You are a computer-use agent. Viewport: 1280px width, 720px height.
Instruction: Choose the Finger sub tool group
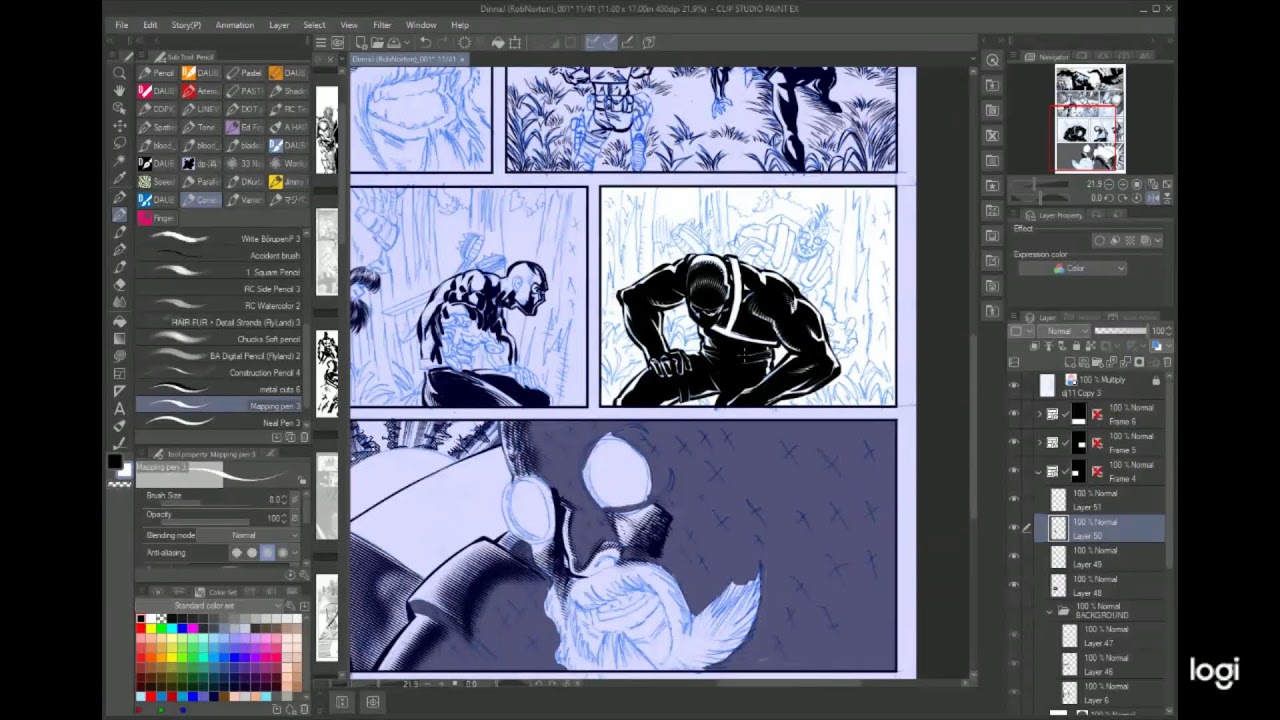[156, 217]
